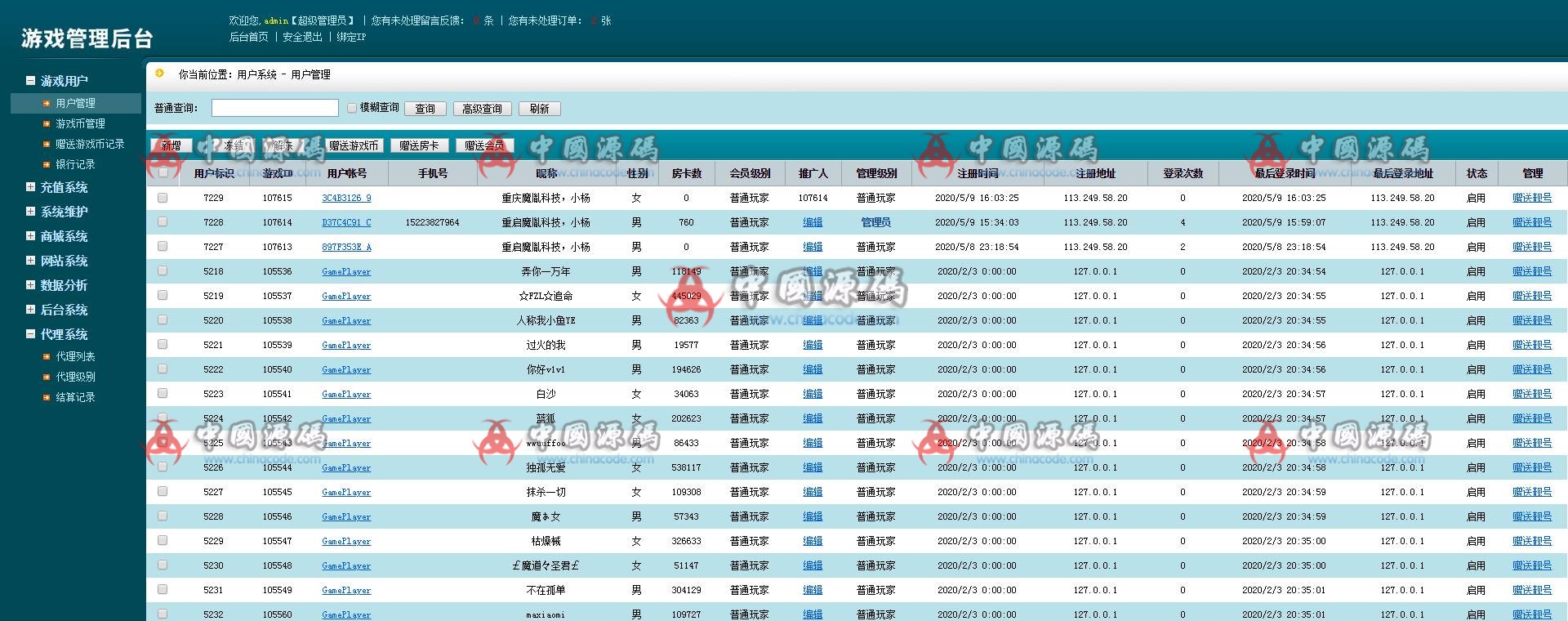Viewport: 1568px width, 621px height.
Task: Open 银行记录 sidebar item
Action: coord(75,164)
